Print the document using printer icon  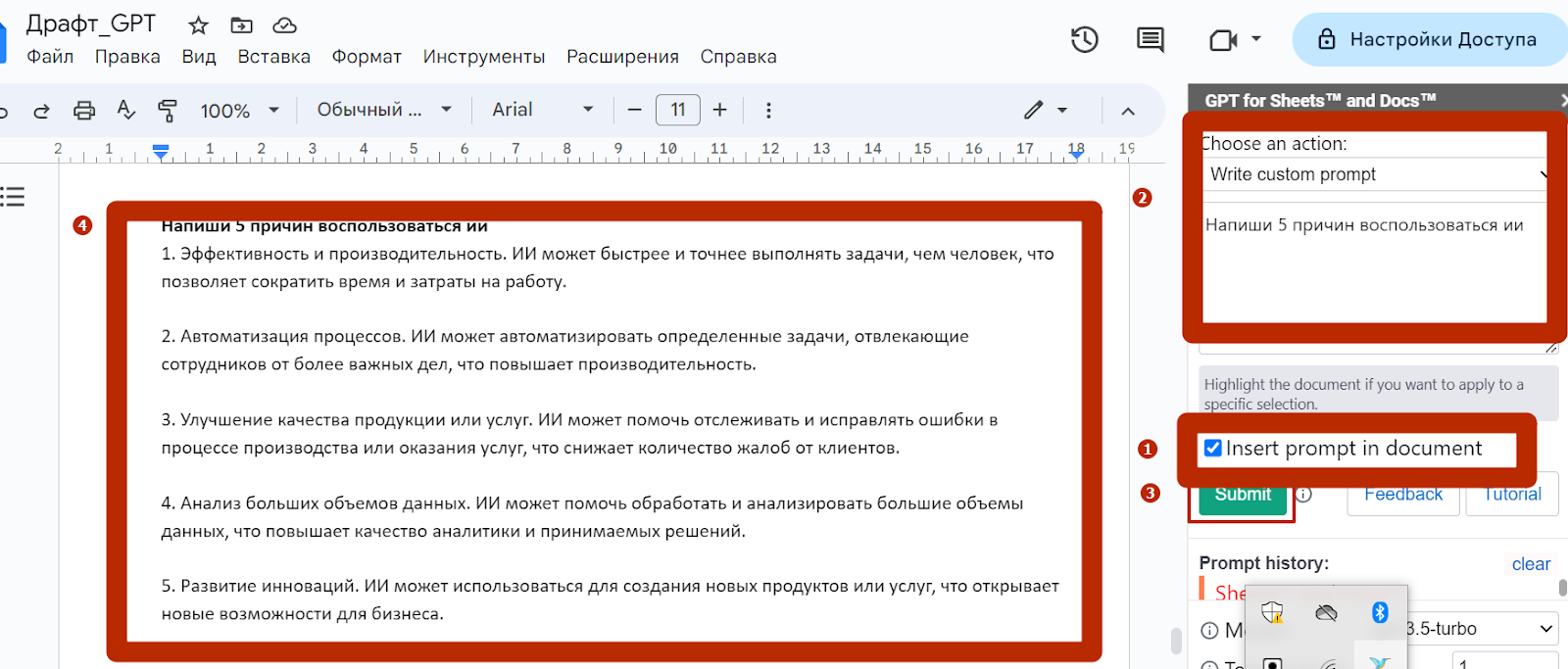pyautogui.click(x=84, y=111)
